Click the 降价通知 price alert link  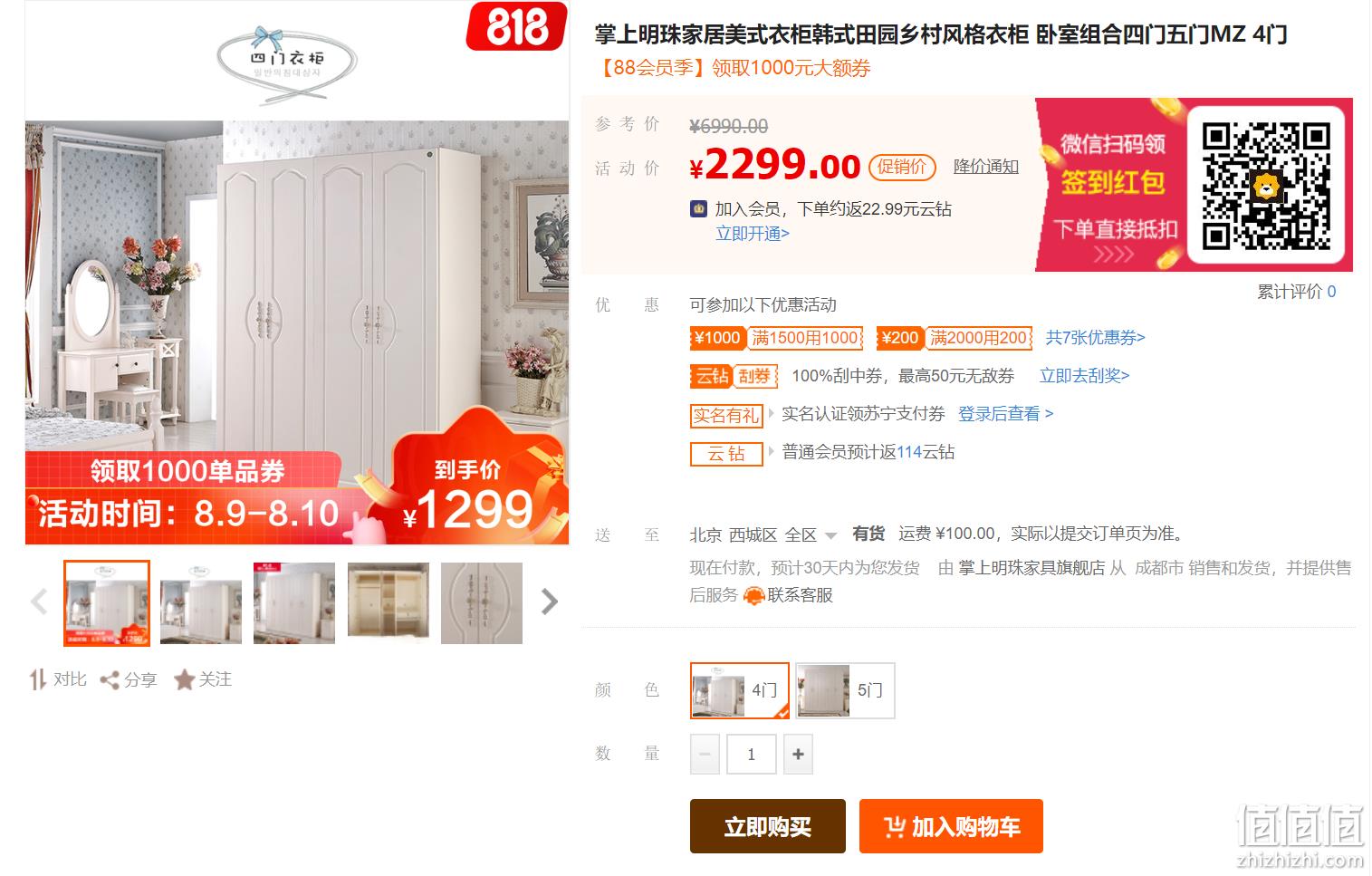(986, 167)
